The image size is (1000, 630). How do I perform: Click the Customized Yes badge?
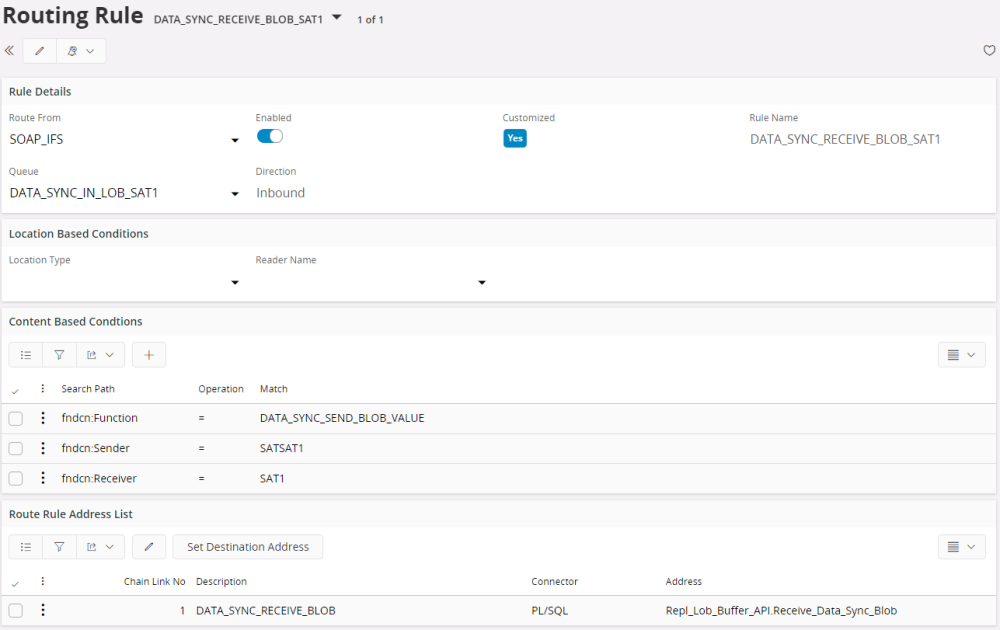[514, 139]
